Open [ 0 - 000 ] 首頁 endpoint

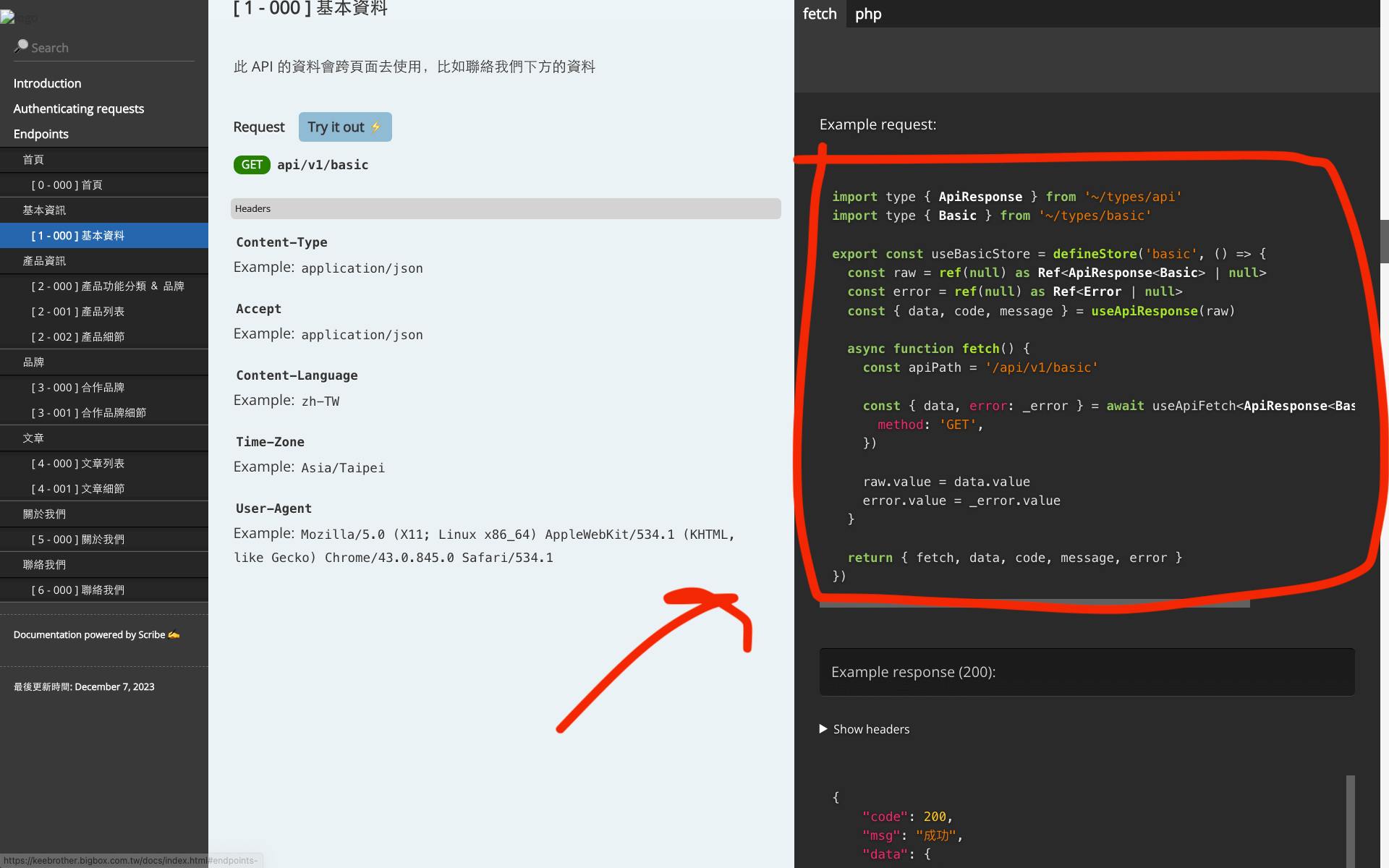pos(67,185)
